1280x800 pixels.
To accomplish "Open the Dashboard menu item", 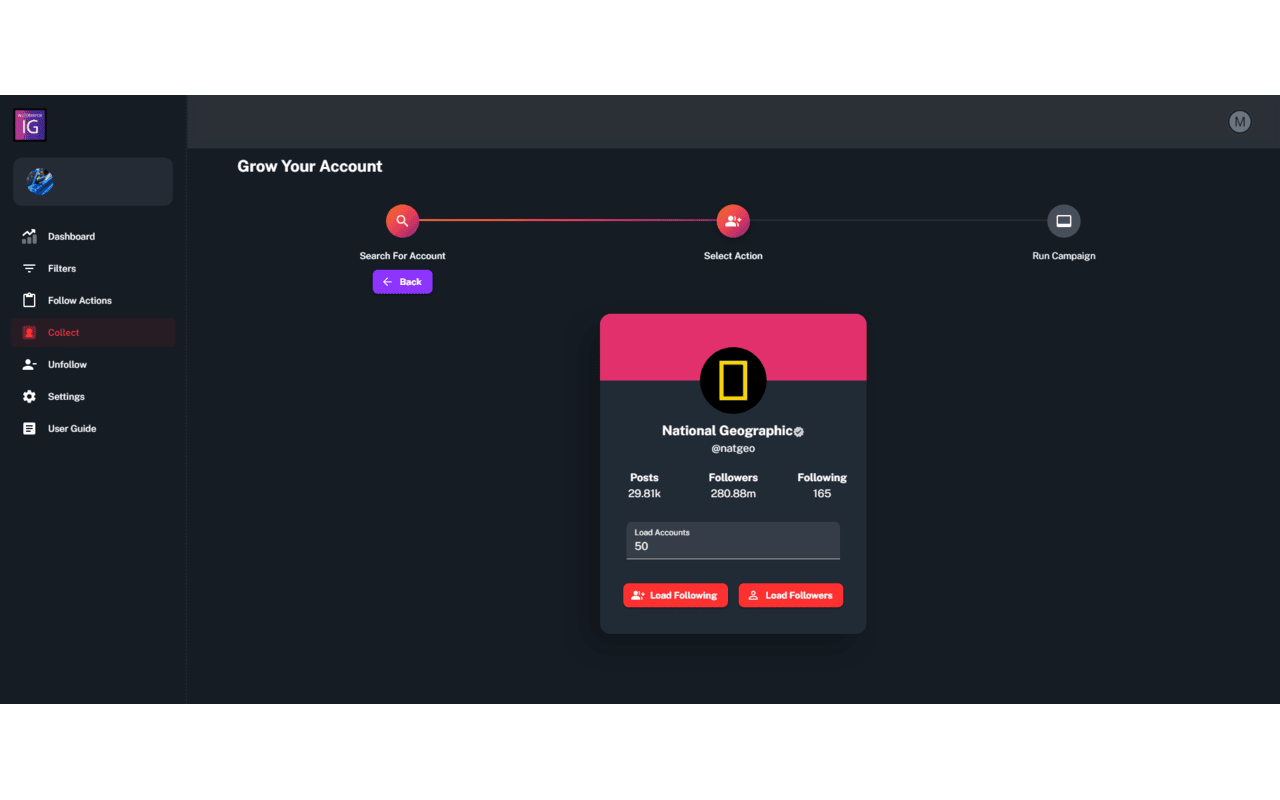I will [x=93, y=237].
